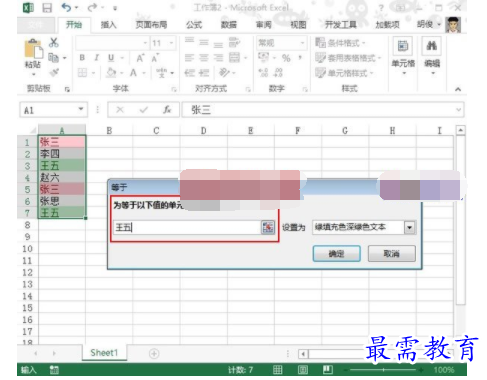Viewport: 487px width, 380px height.
Task: Open the 设置为 format style dropdown
Action: (x=410, y=228)
